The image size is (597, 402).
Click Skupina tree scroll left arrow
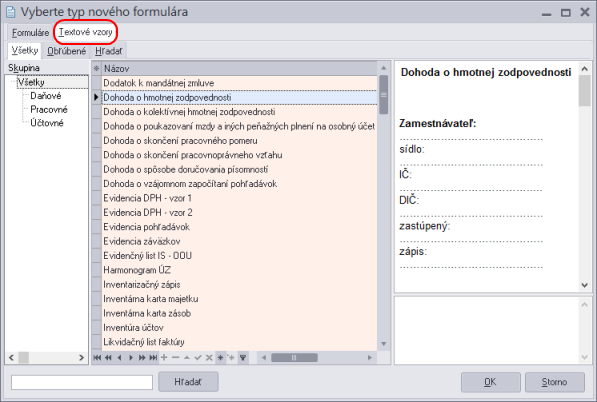click(11, 357)
